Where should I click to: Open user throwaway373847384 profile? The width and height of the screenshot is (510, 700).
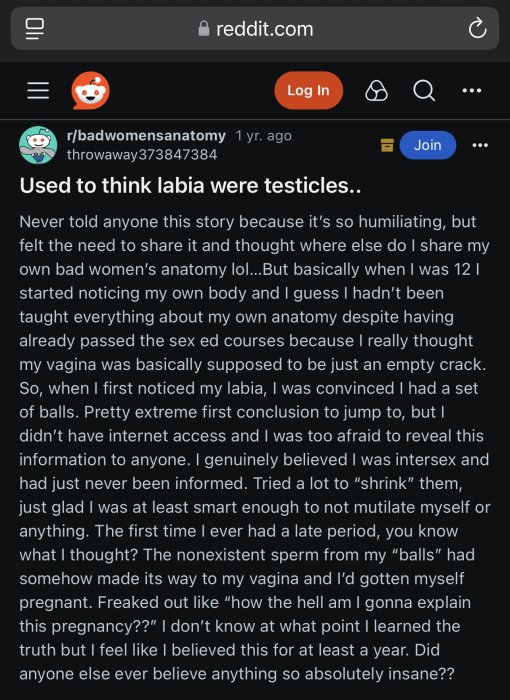(142, 155)
